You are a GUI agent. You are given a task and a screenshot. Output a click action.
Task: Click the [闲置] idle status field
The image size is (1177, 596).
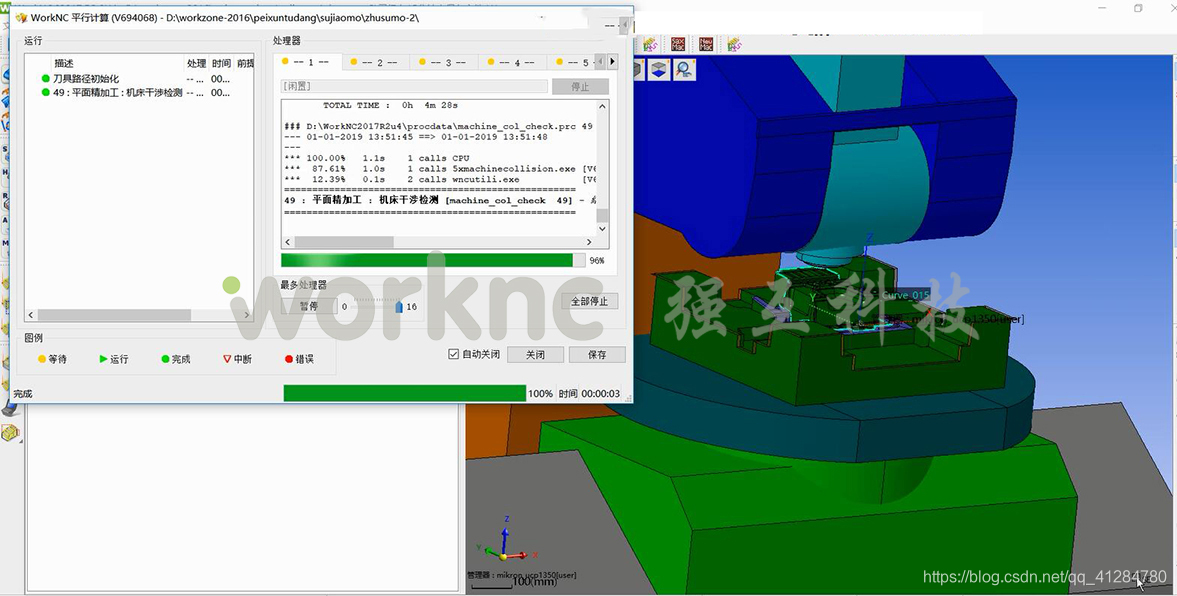click(414, 86)
